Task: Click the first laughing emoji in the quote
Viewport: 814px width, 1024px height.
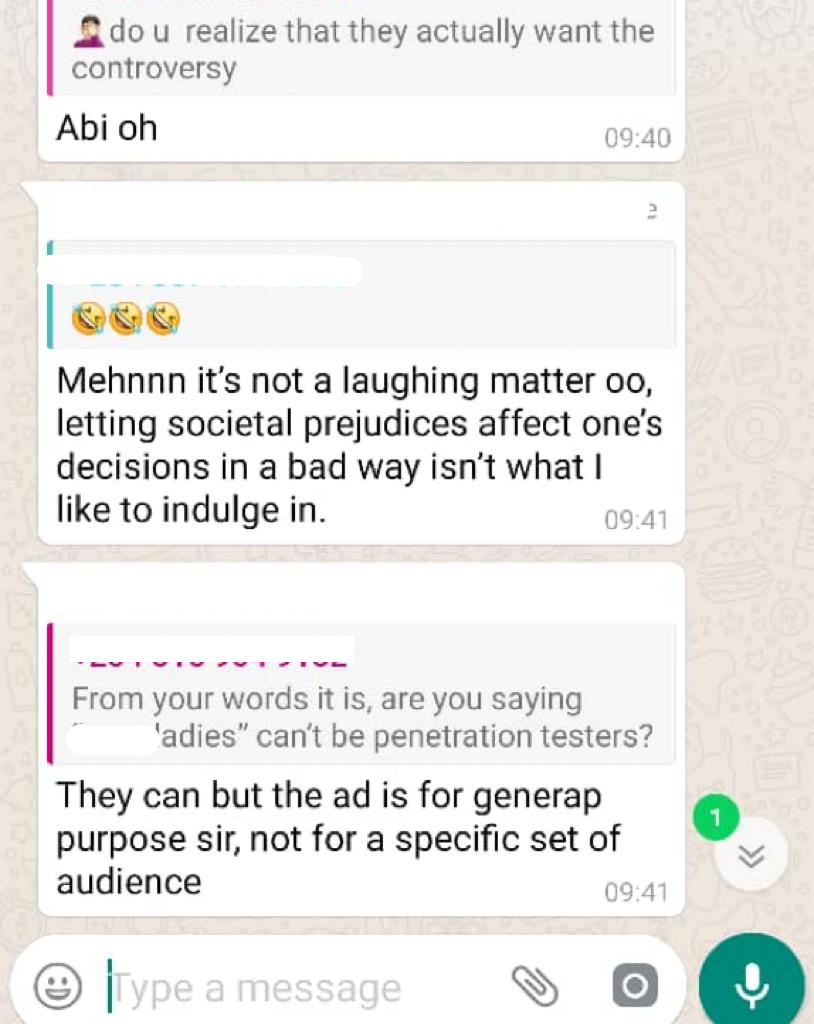Action: [89, 320]
